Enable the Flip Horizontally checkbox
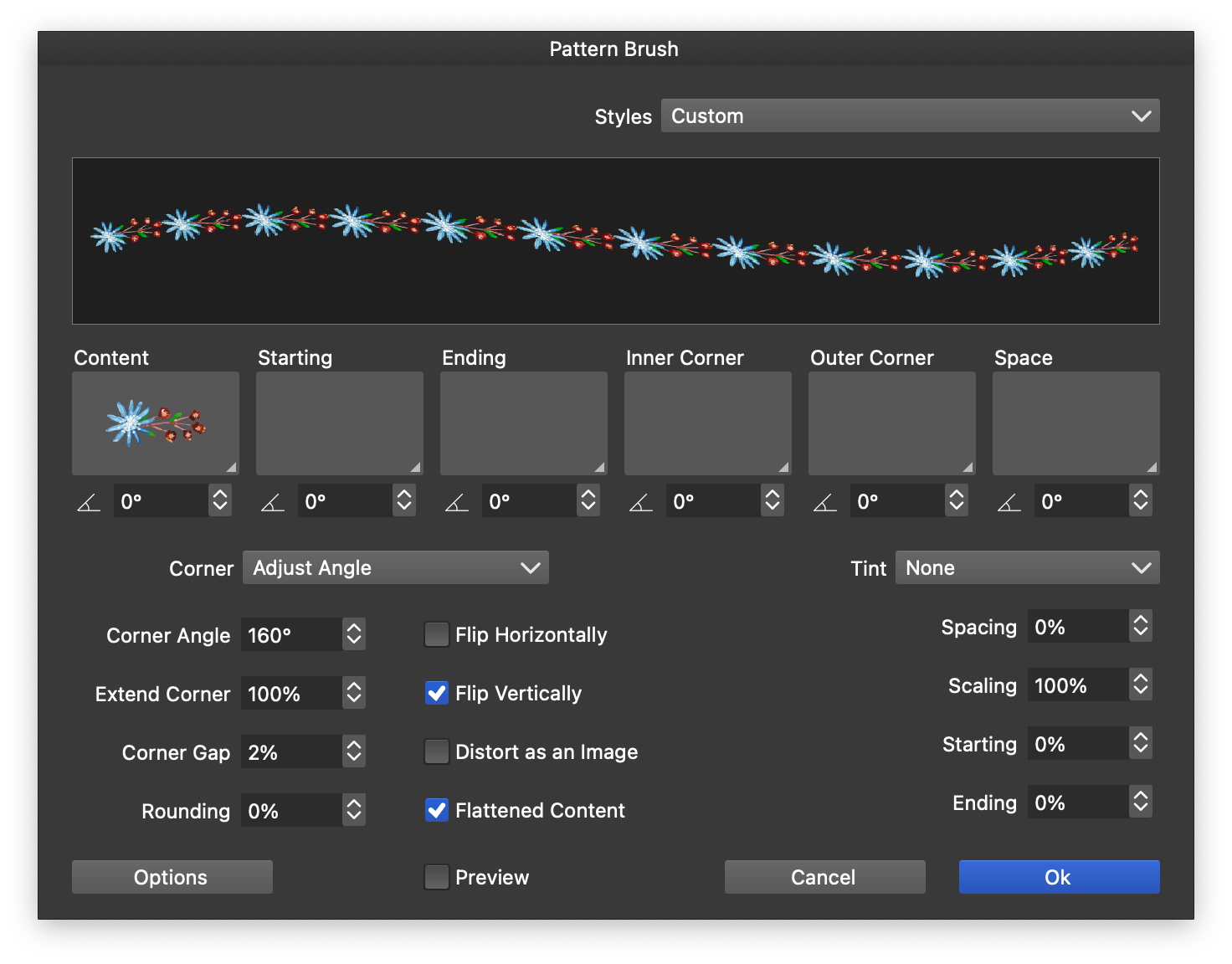The image size is (1232, 964). point(437,635)
